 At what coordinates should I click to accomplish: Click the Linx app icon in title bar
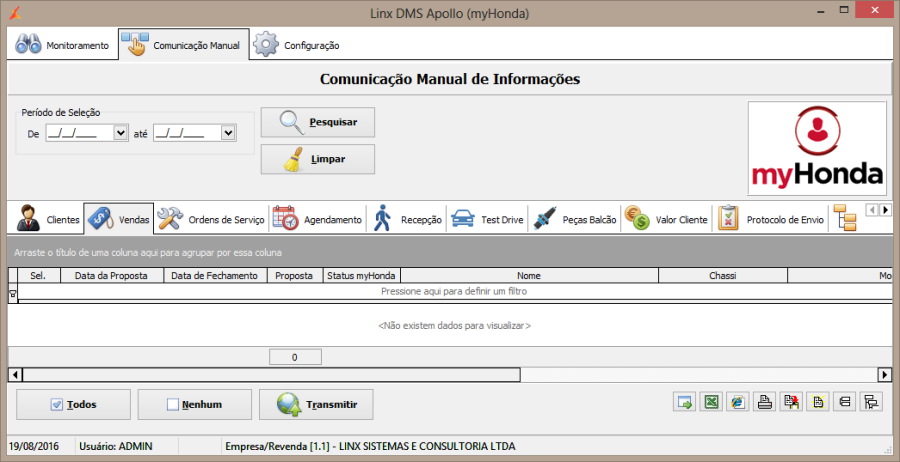17,11
